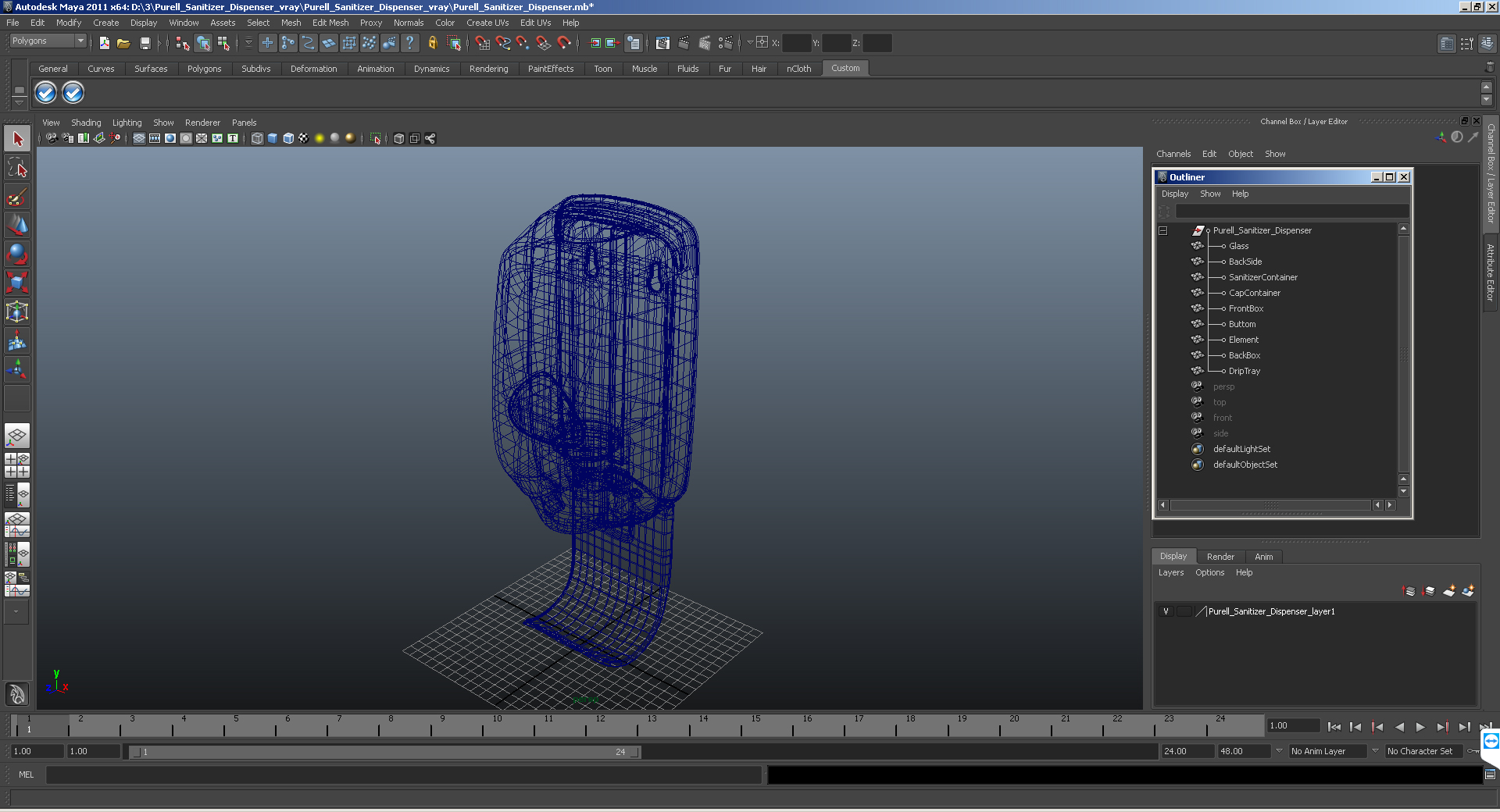Click first checkmark custom shelf button
Viewport: 1500px width, 812px height.
click(x=46, y=93)
